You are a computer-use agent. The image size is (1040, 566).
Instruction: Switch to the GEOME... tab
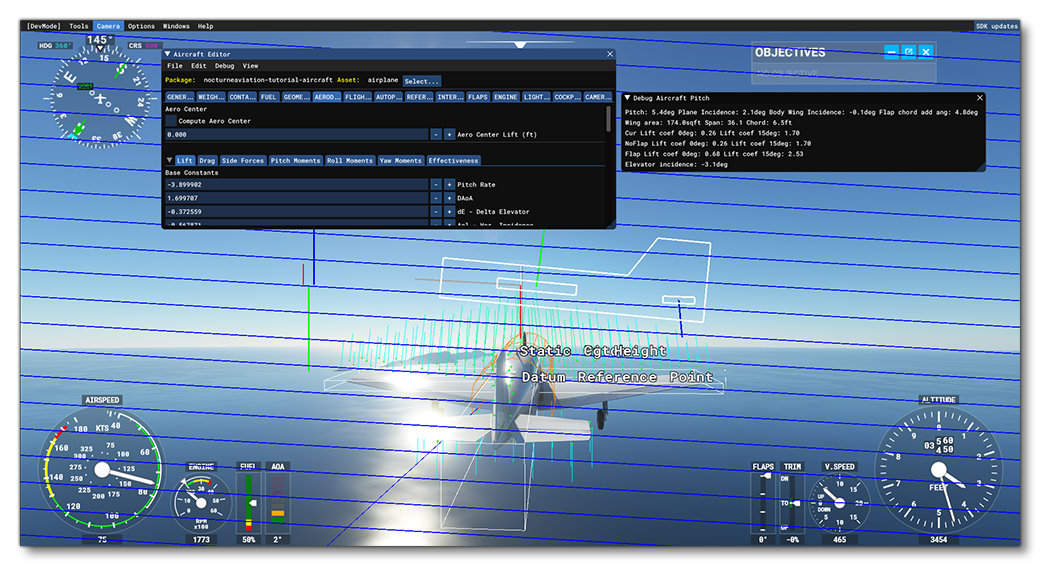click(x=295, y=97)
